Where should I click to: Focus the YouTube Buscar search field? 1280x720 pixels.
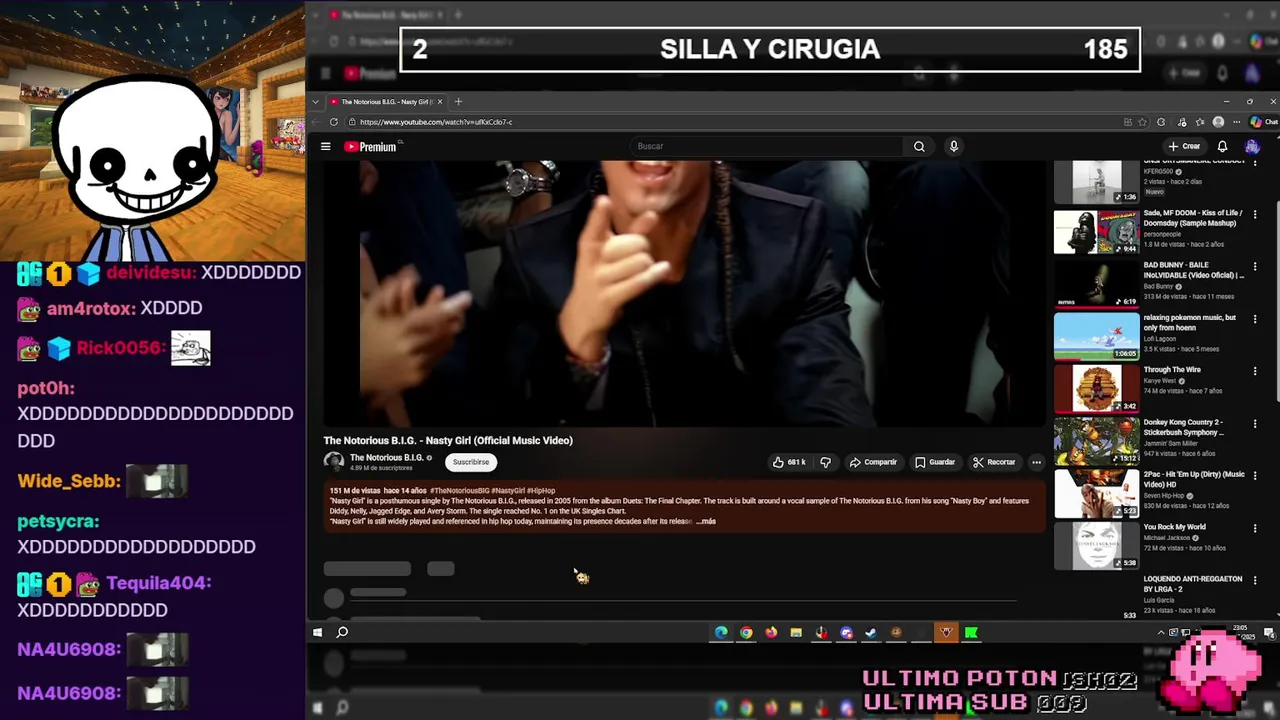768,146
